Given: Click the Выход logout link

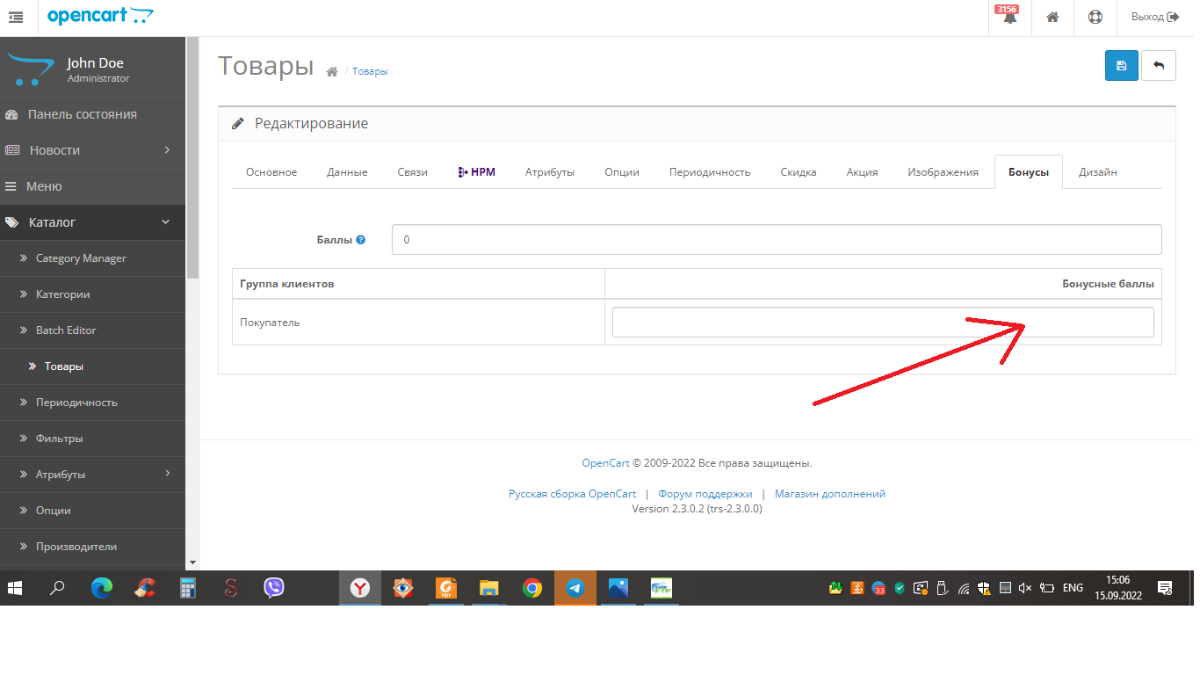Looking at the screenshot, I should click(1154, 17).
